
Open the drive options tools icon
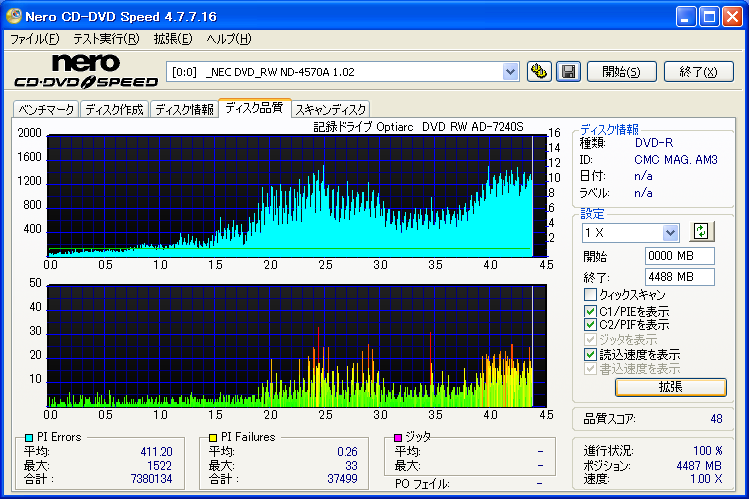(x=539, y=72)
